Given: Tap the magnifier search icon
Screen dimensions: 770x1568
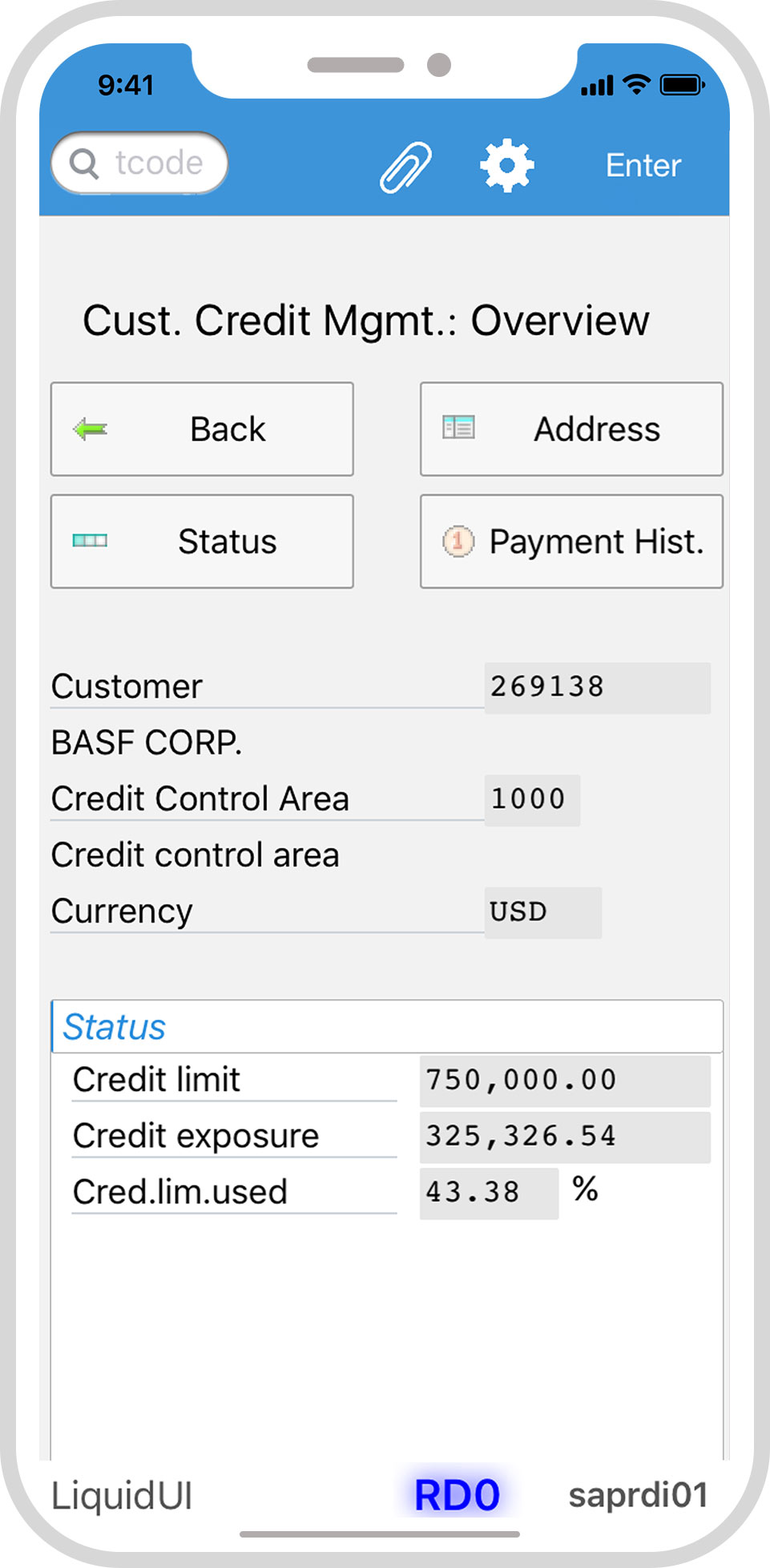Looking at the screenshot, I should [84, 164].
